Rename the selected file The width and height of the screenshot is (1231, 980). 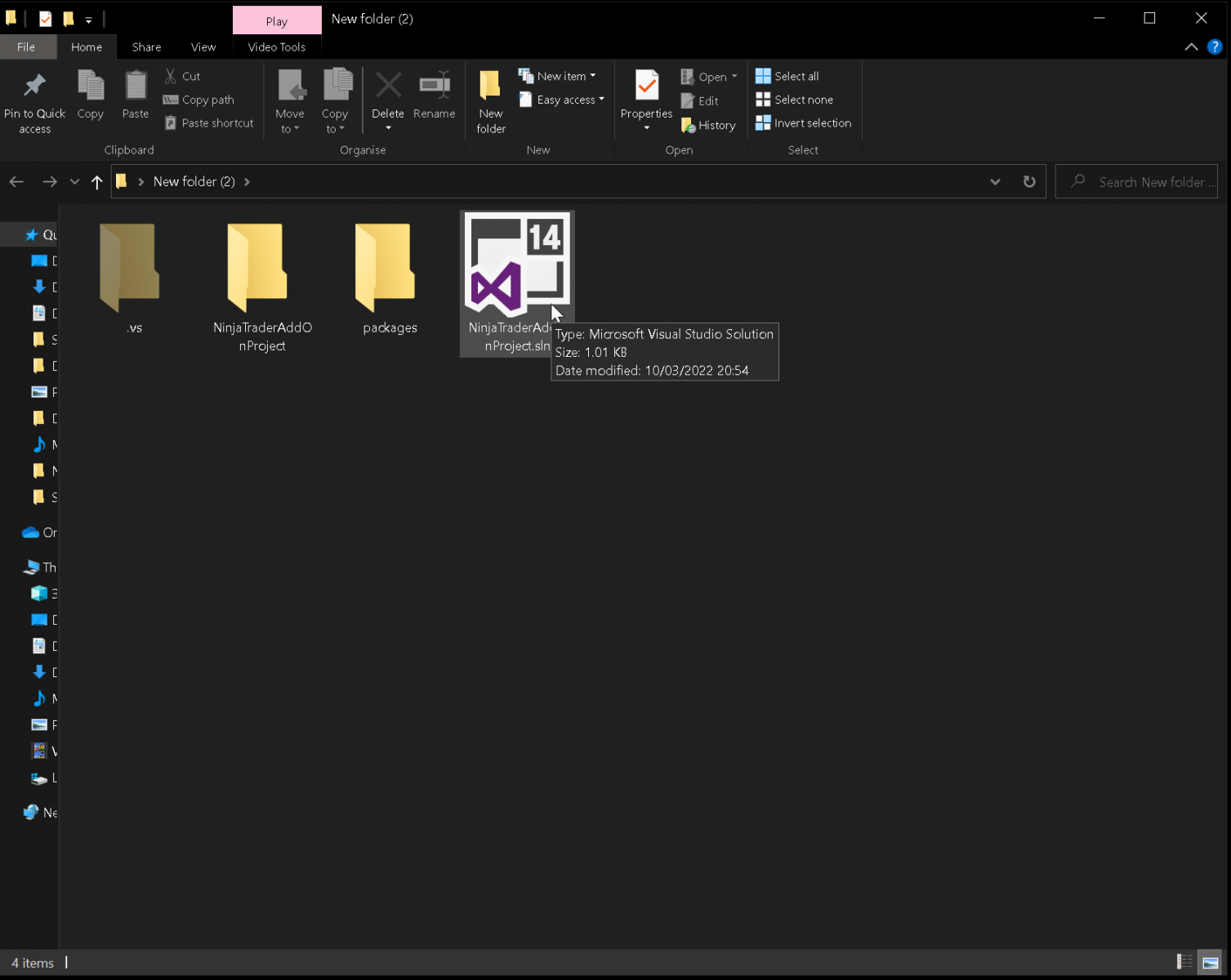pyautogui.click(x=435, y=95)
